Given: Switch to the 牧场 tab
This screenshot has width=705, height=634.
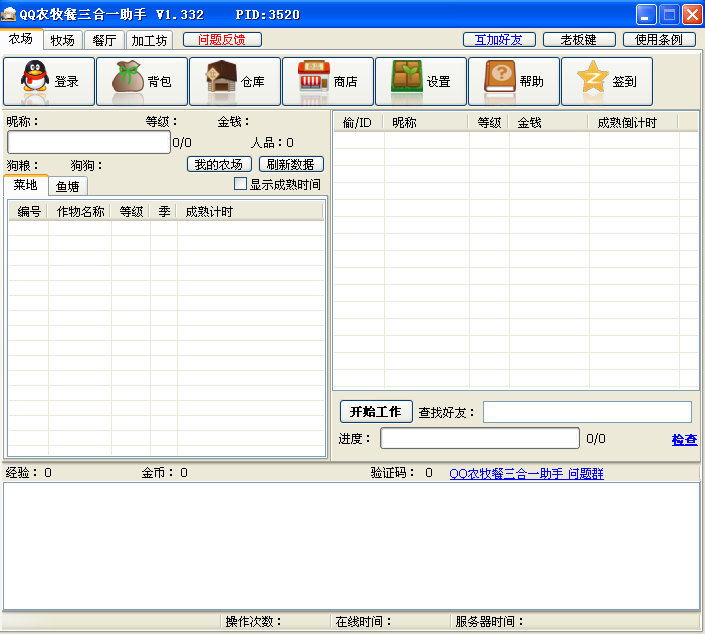Looking at the screenshot, I should [62, 40].
